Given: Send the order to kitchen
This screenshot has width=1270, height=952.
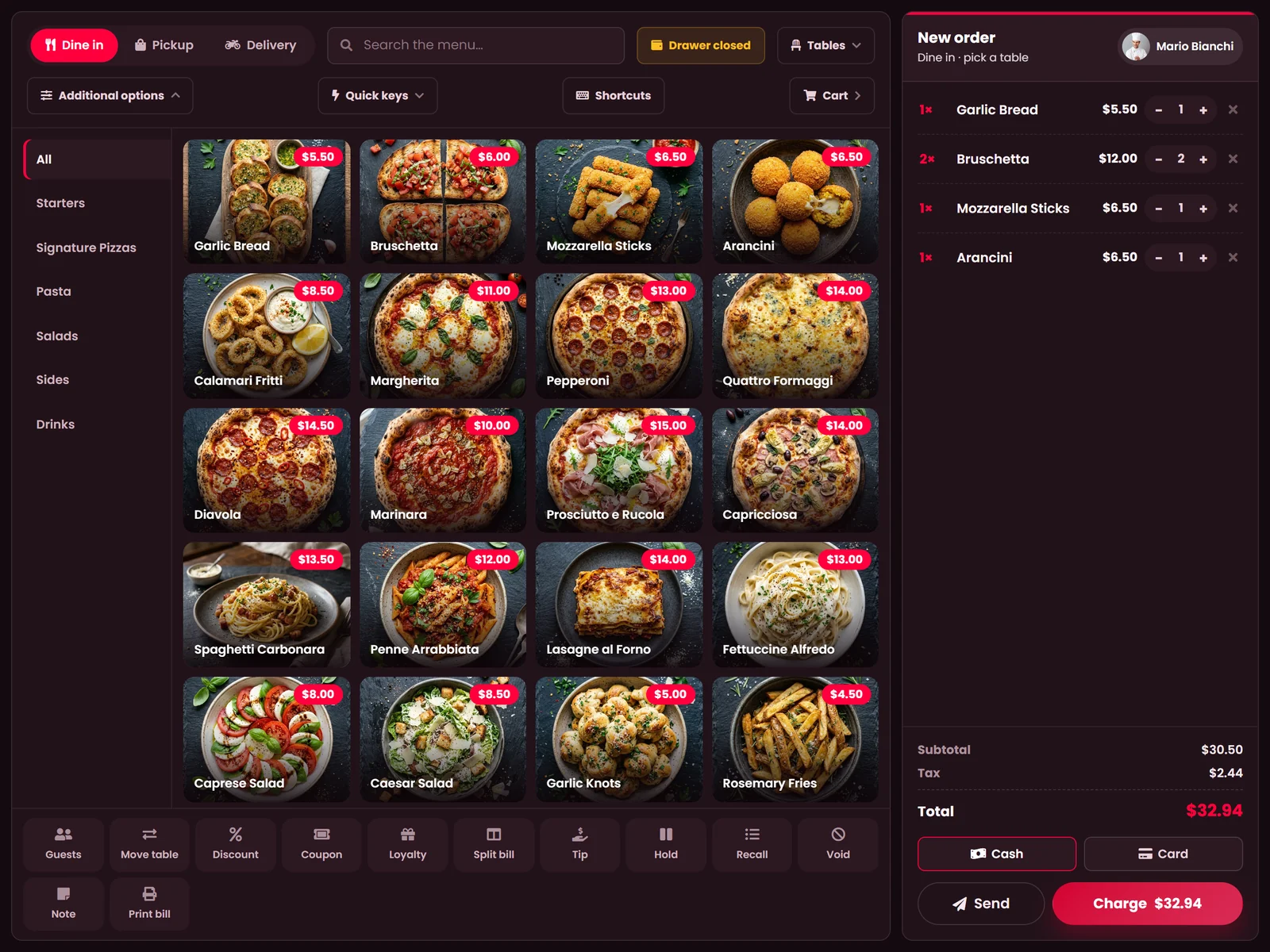Looking at the screenshot, I should click(981, 904).
